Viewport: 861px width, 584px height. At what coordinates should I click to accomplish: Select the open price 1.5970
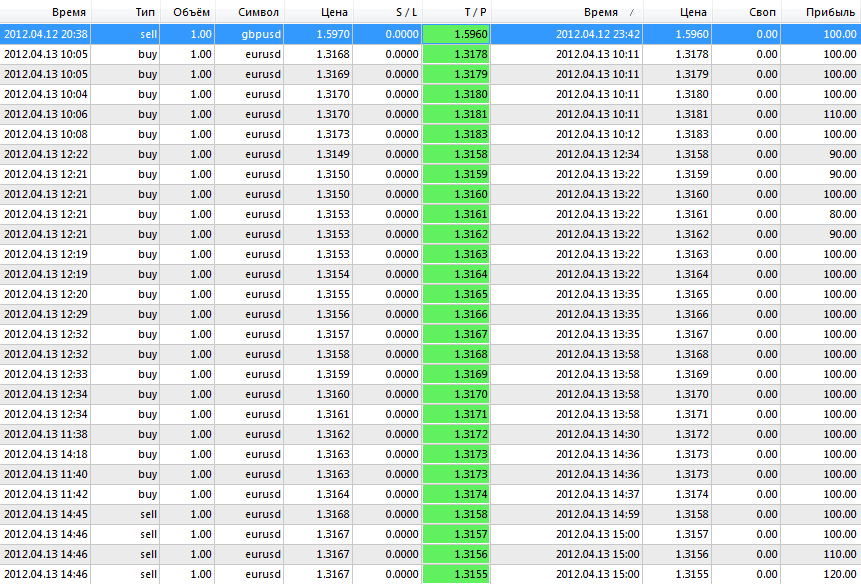click(x=333, y=34)
